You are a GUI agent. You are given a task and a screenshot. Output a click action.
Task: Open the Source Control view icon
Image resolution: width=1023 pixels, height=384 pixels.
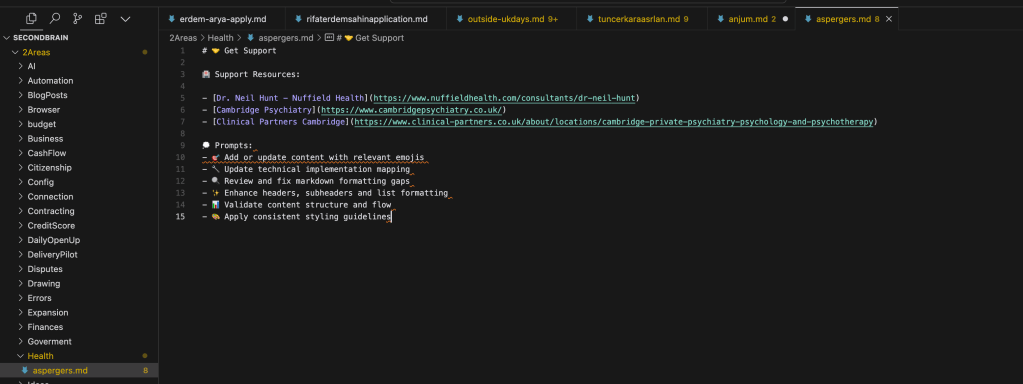coord(78,19)
